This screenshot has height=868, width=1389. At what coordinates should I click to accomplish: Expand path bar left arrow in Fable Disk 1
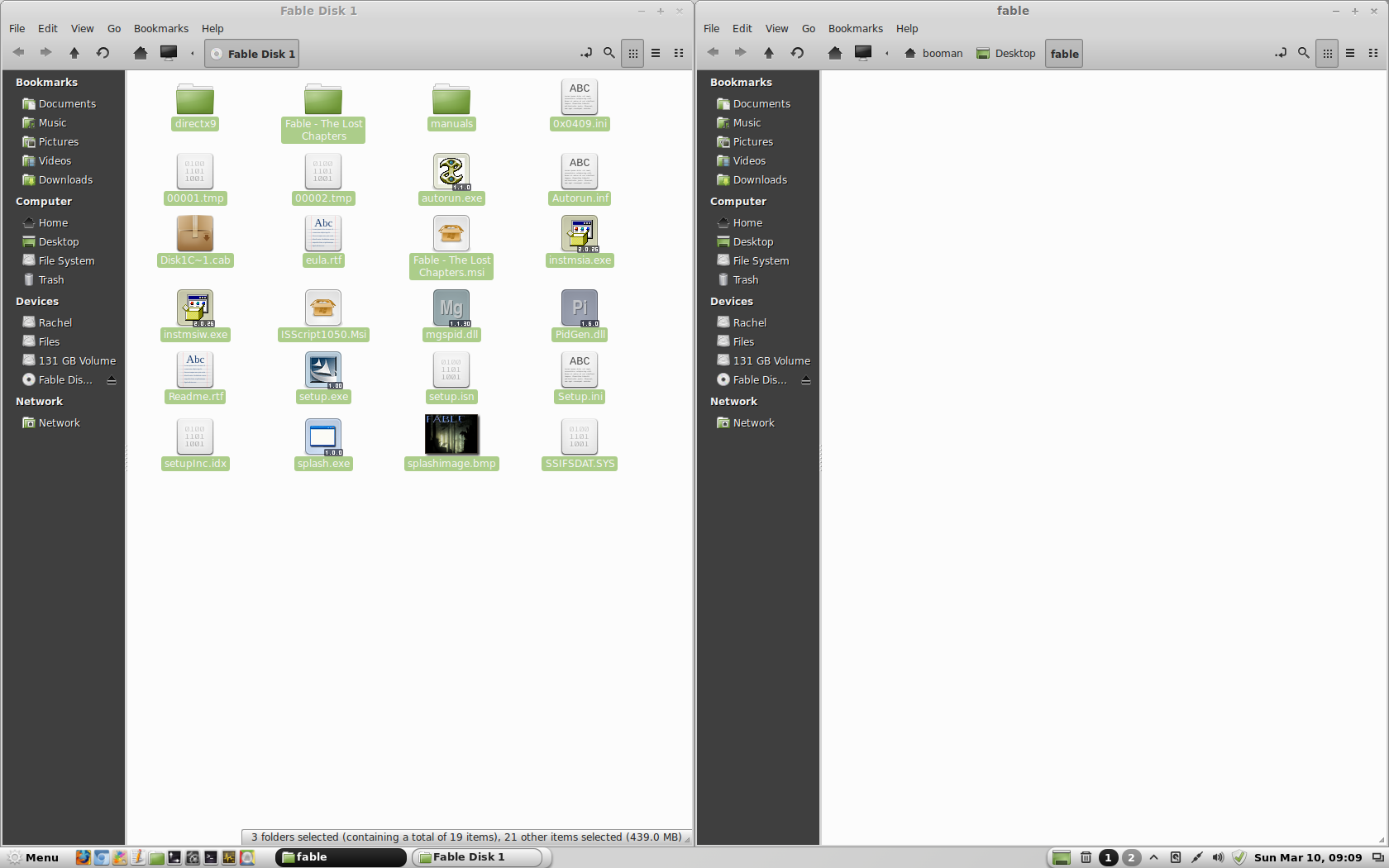click(193, 54)
